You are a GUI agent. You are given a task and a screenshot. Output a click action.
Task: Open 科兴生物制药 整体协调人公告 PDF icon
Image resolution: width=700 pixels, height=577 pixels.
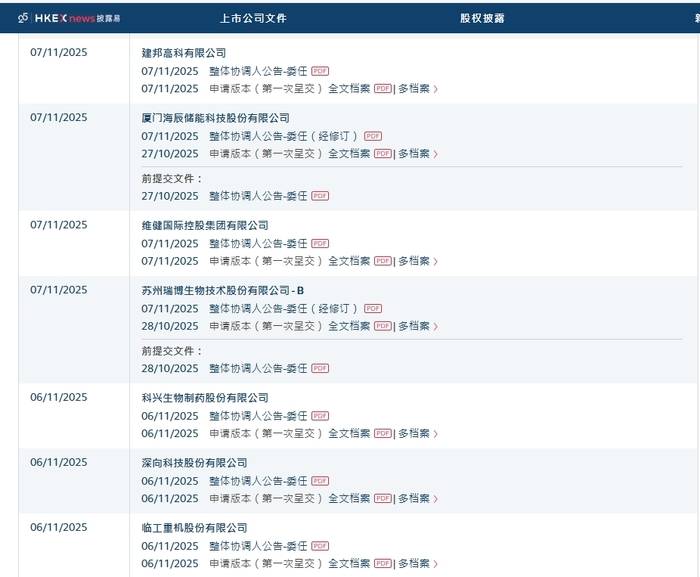pos(320,416)
